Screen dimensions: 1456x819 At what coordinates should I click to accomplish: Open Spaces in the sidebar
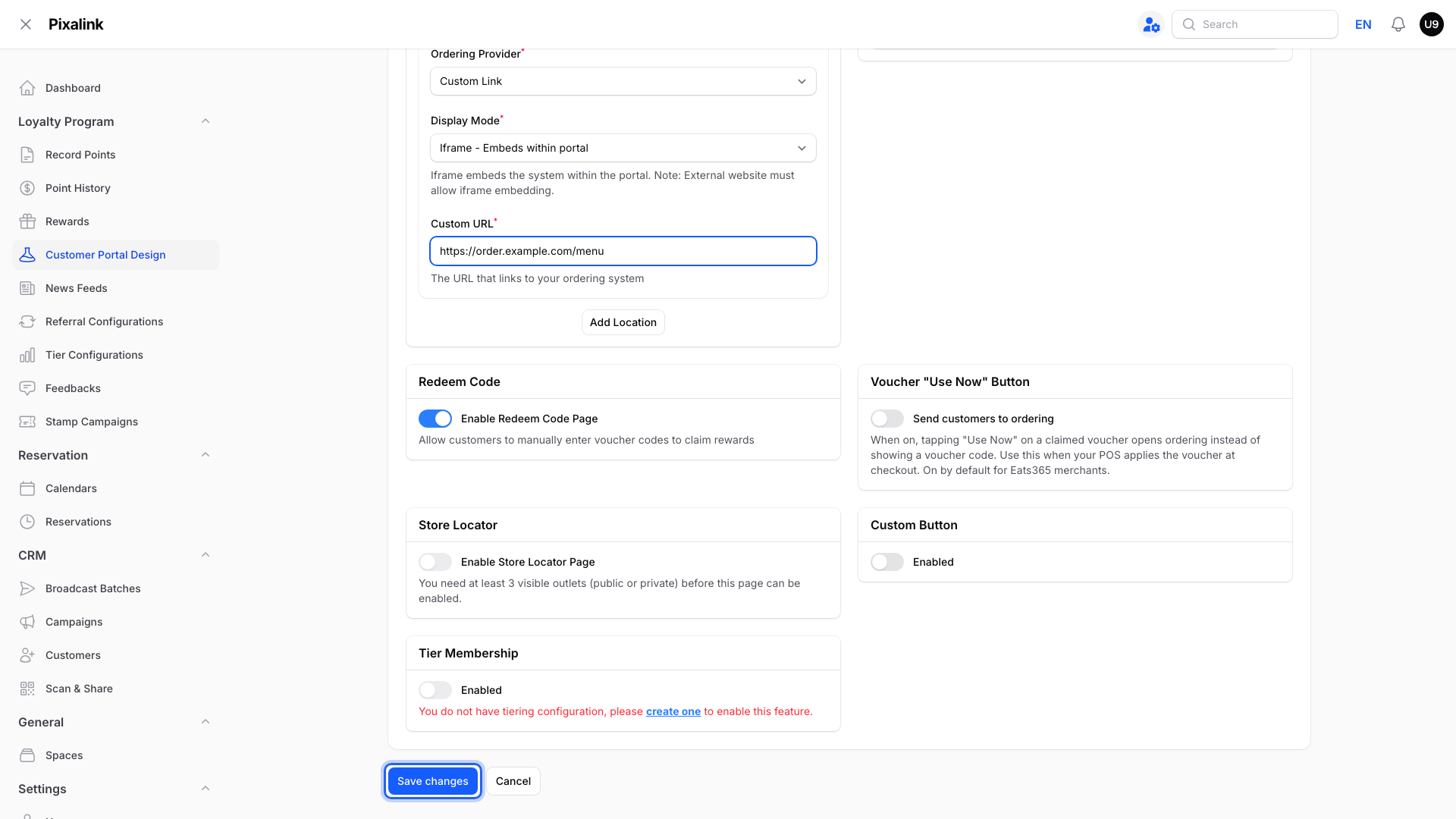[x=115, y=755]
